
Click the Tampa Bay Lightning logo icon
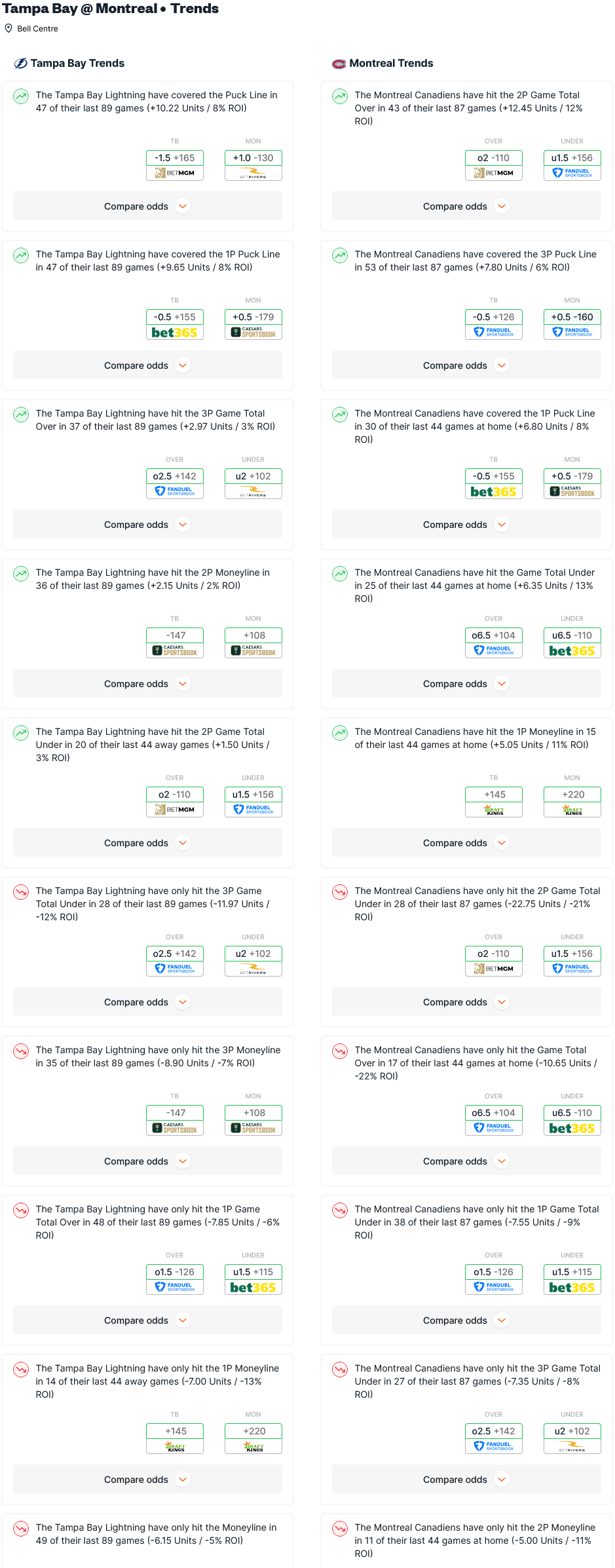[21, 63]
